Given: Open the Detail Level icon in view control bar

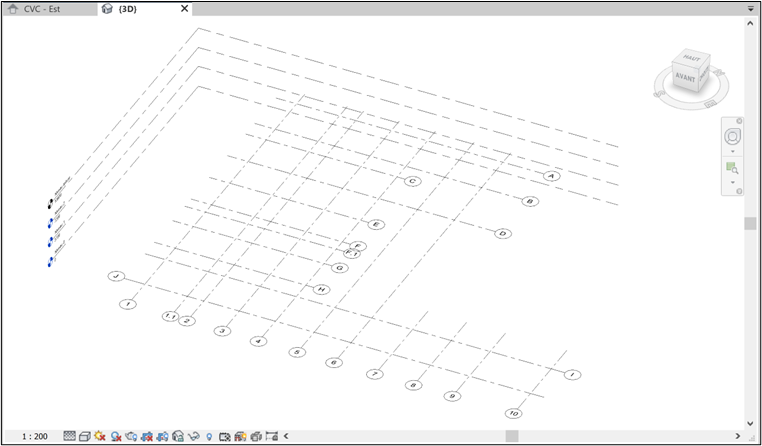Looking at the screenshot, I should tap(69, 436).
